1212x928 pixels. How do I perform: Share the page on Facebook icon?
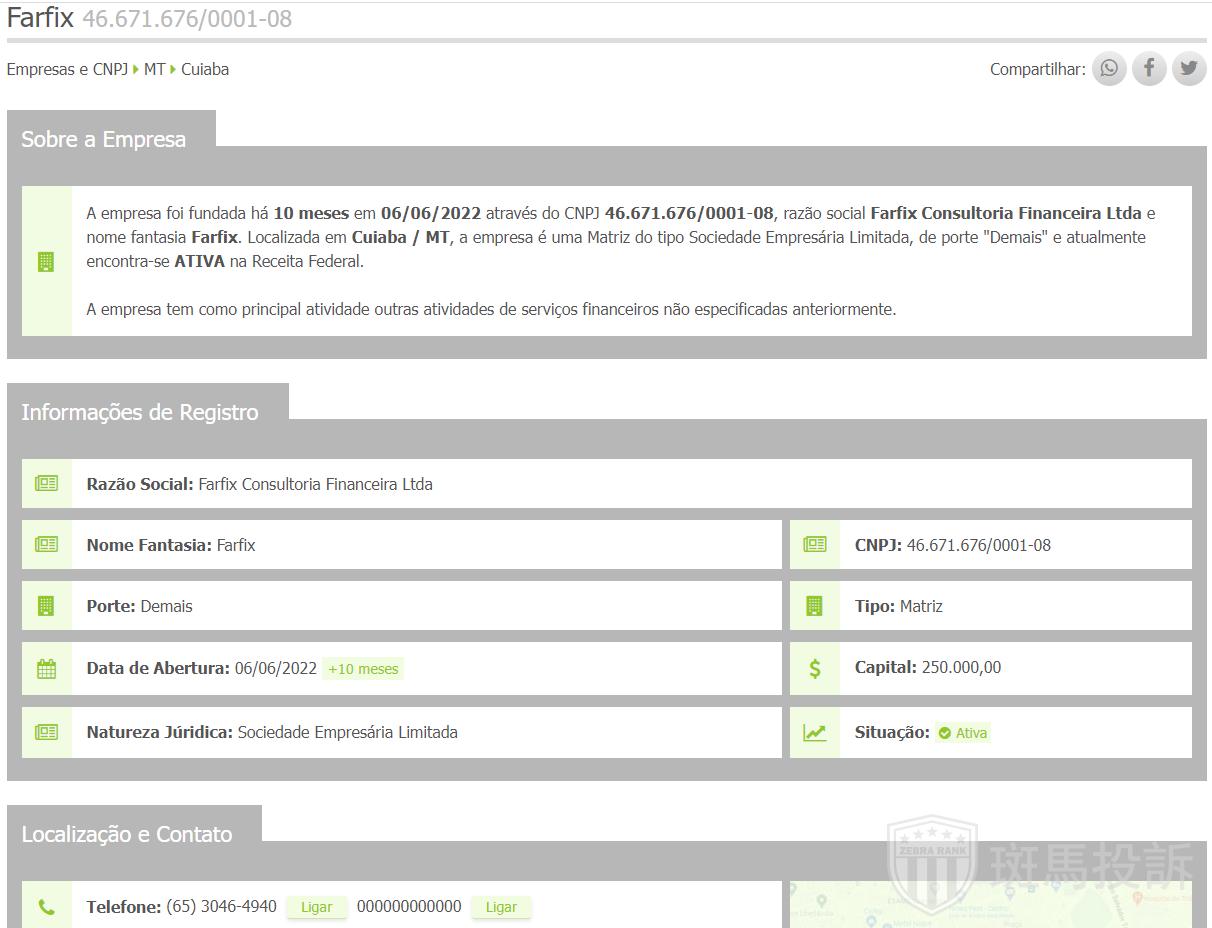(x=1149, y=69)
